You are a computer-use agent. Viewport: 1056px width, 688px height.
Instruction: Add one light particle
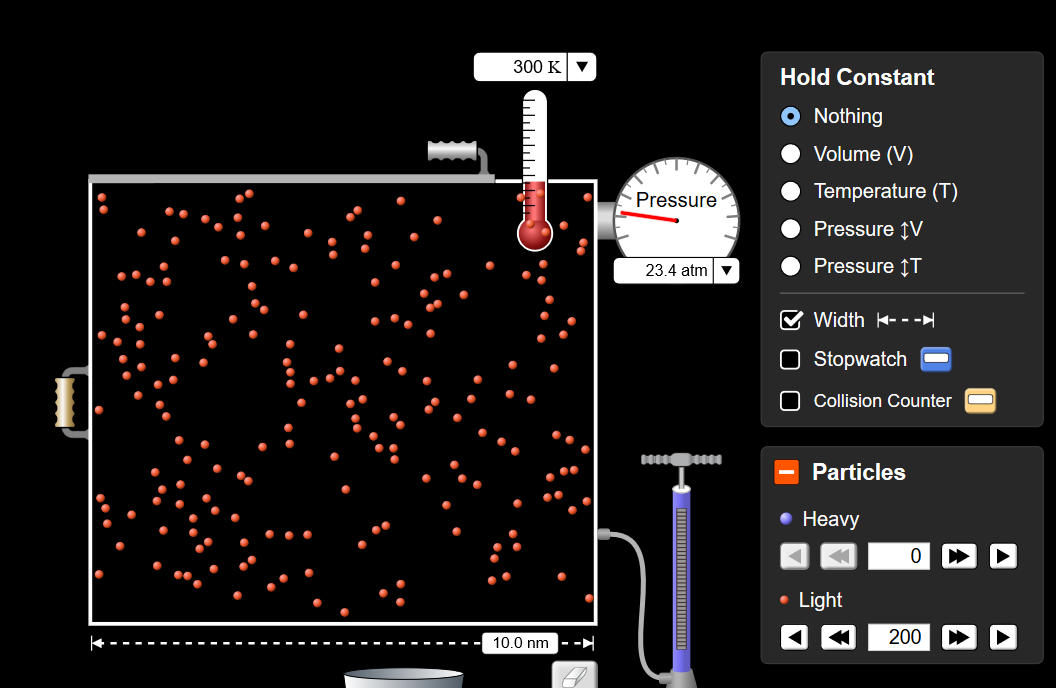point(1003,637)
